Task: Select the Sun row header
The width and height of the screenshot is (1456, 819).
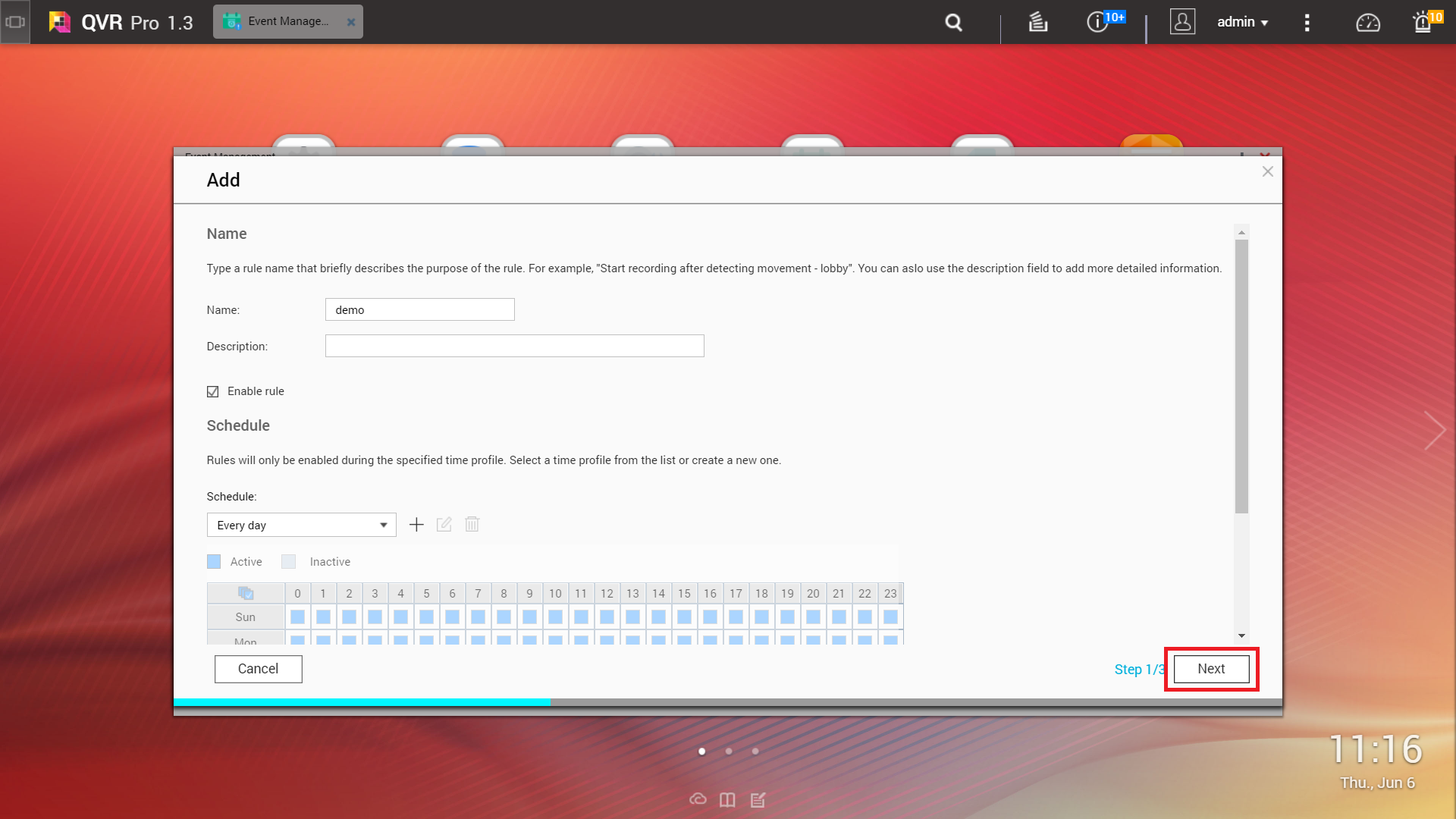Action: point(246,617)
